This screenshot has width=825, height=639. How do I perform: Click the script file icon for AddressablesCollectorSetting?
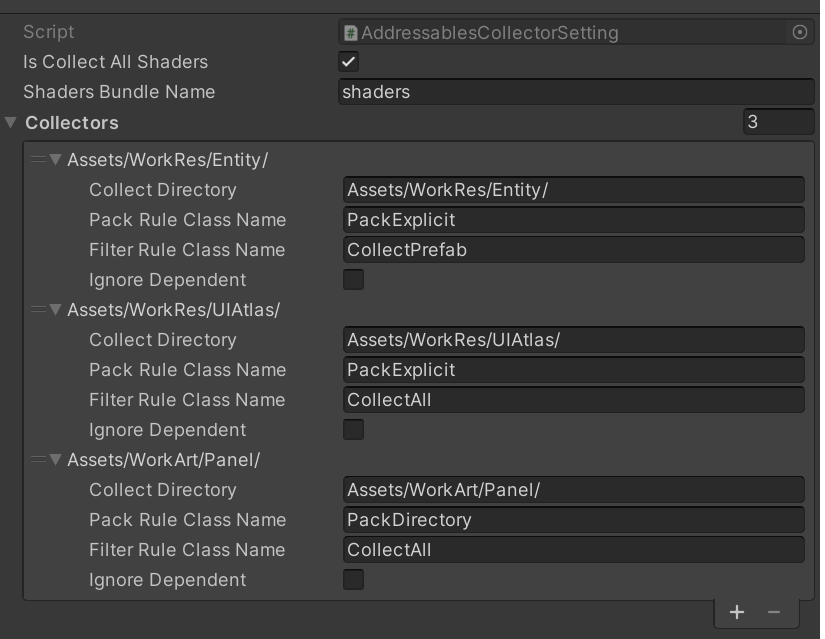pos(351,33)
